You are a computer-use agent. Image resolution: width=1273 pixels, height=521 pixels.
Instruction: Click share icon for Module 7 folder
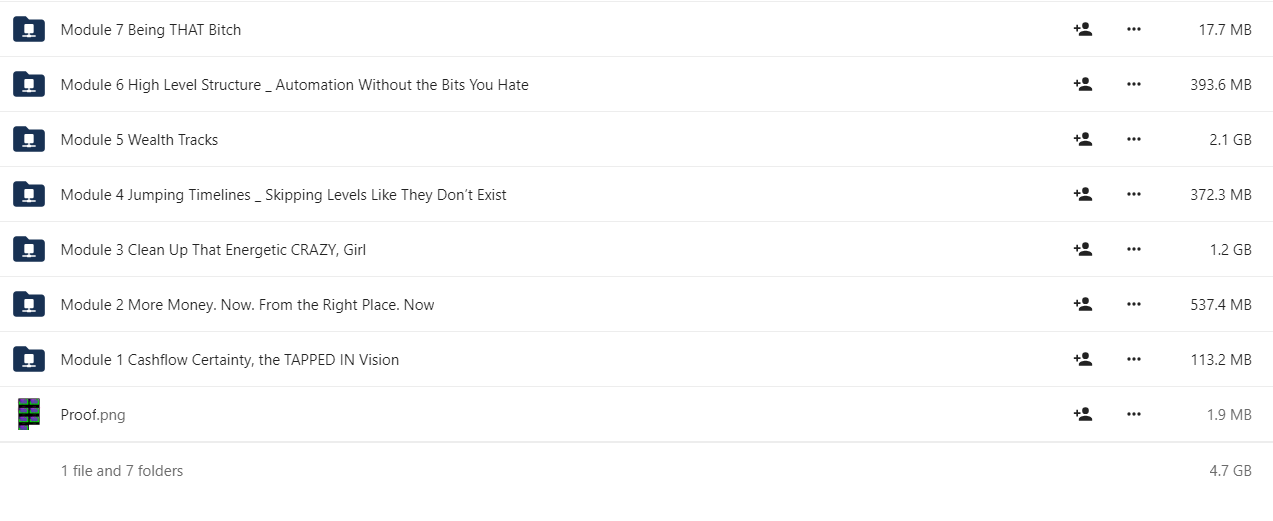1082,29
